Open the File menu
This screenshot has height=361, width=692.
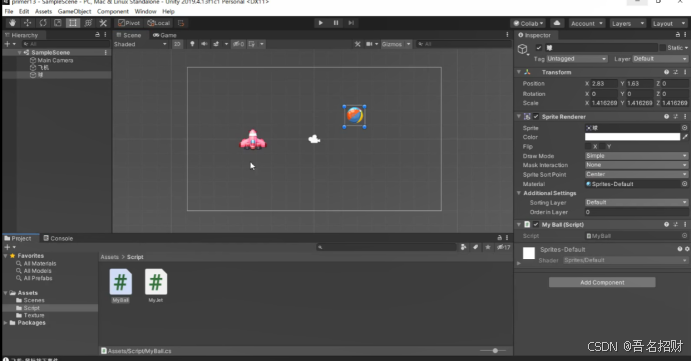point(9,11)
